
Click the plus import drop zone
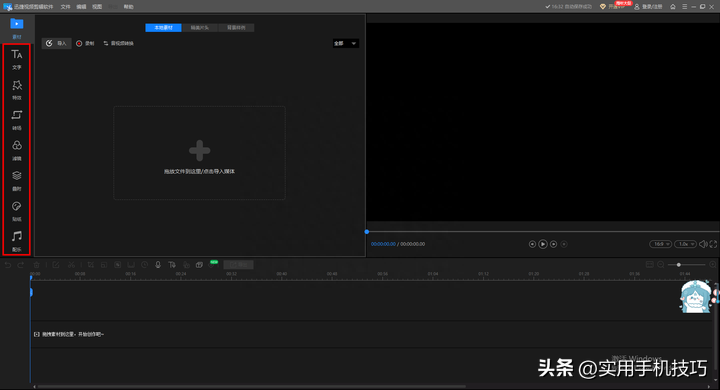point(199,153)
